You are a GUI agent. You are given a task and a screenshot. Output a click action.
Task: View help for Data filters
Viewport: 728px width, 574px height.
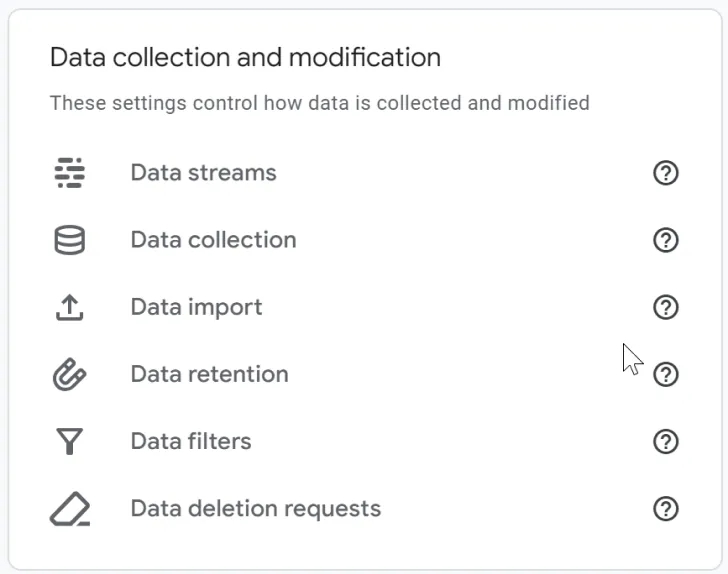pyautogui.click(x=666, y=442)
